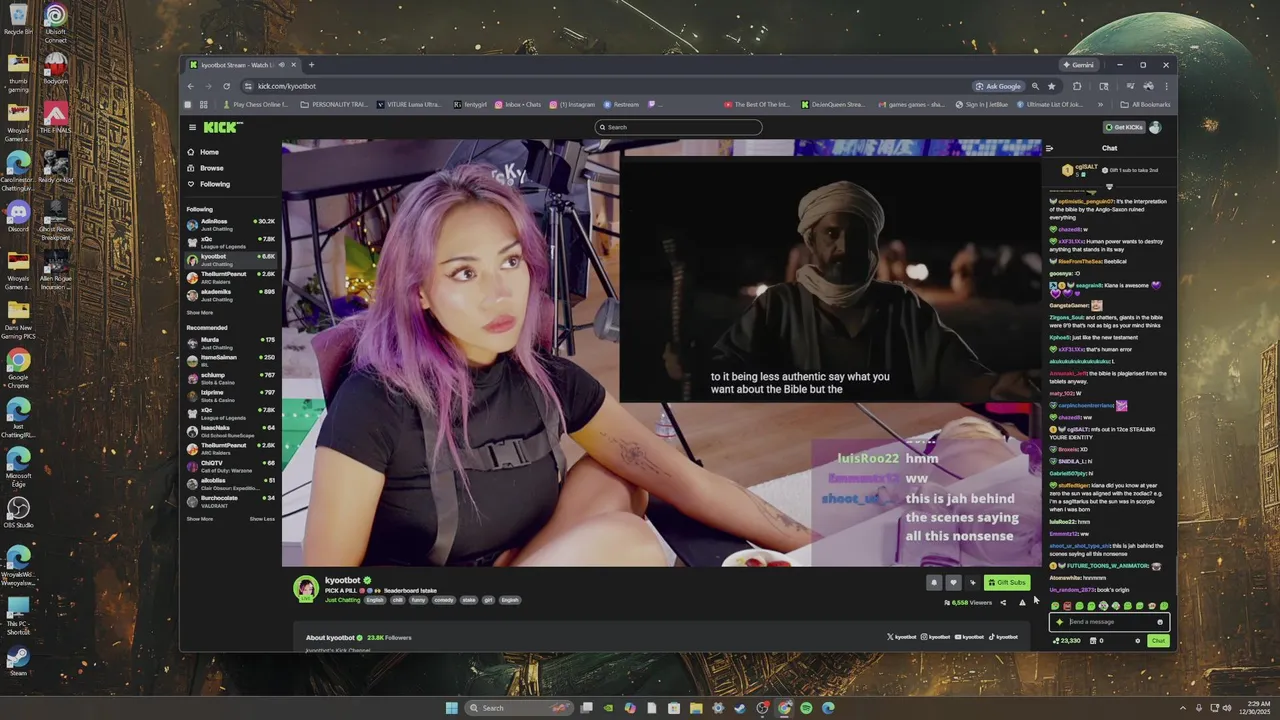
Task: Open Discord desktop shortcut
Action: point(18,217)
